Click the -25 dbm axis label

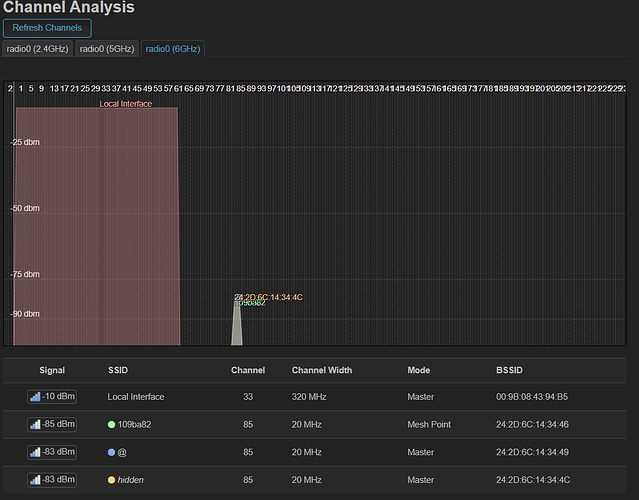pyautogui.click(x=25, y=142)
